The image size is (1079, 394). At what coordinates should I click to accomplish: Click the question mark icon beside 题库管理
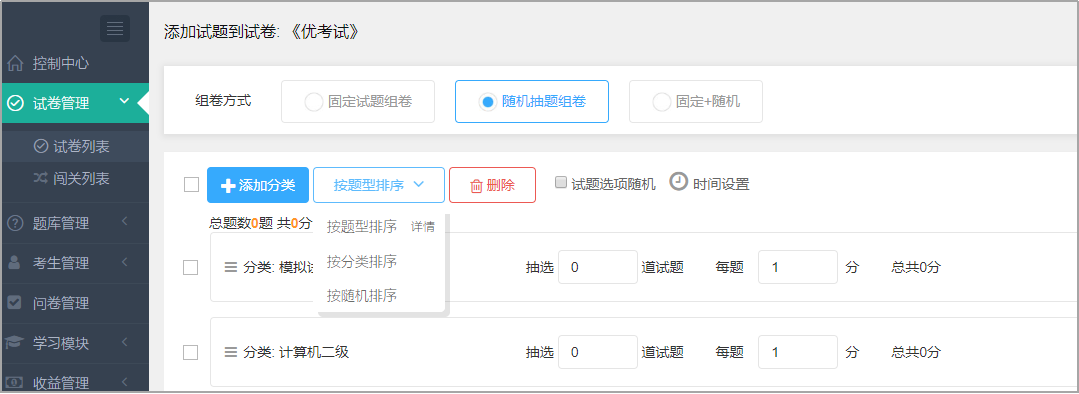pyautogui.click(x=14, y=223)
